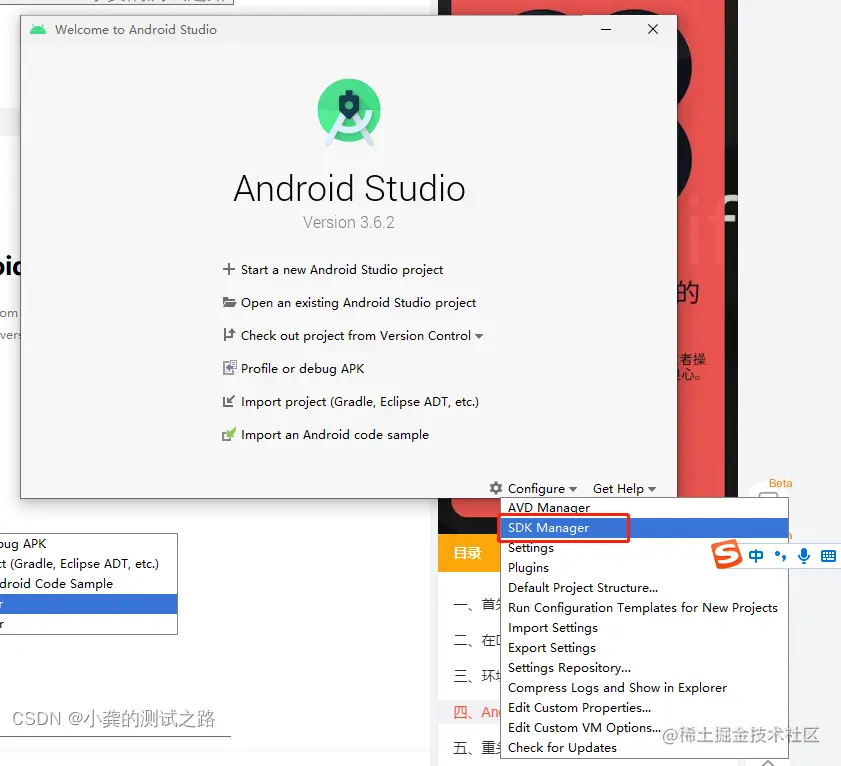The width and height of the screenshot is (841, 766).
Task: Click the plus icon beside Start a new project
Action: tap(229, 269)
